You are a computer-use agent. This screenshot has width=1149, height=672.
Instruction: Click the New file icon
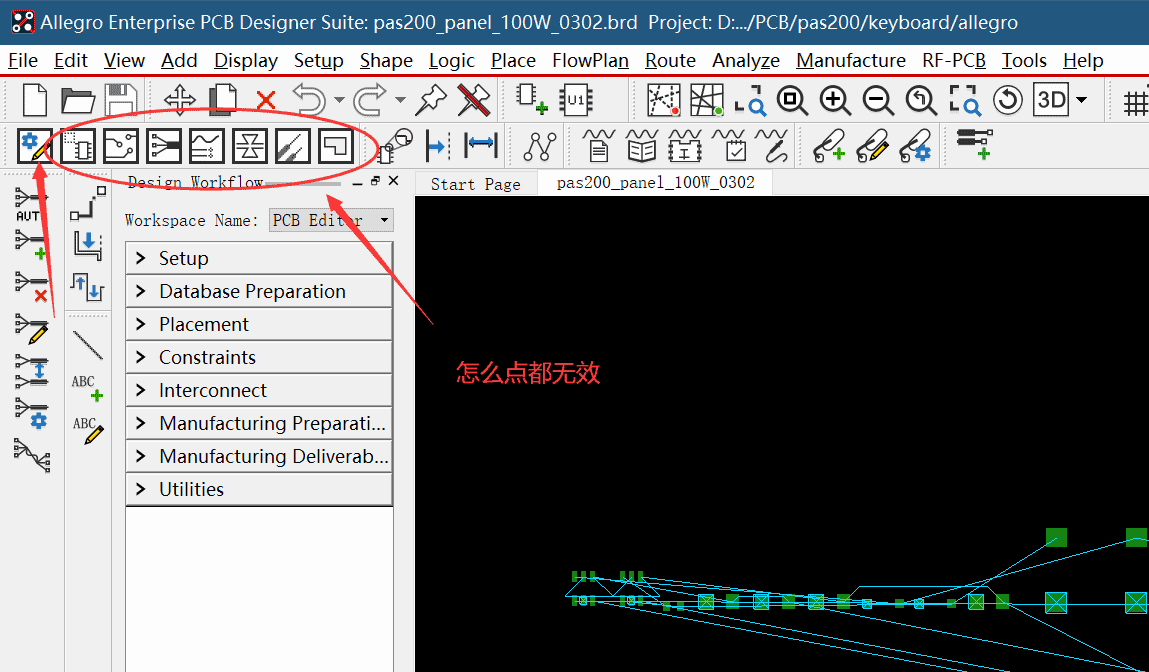[x=34, y=100]
